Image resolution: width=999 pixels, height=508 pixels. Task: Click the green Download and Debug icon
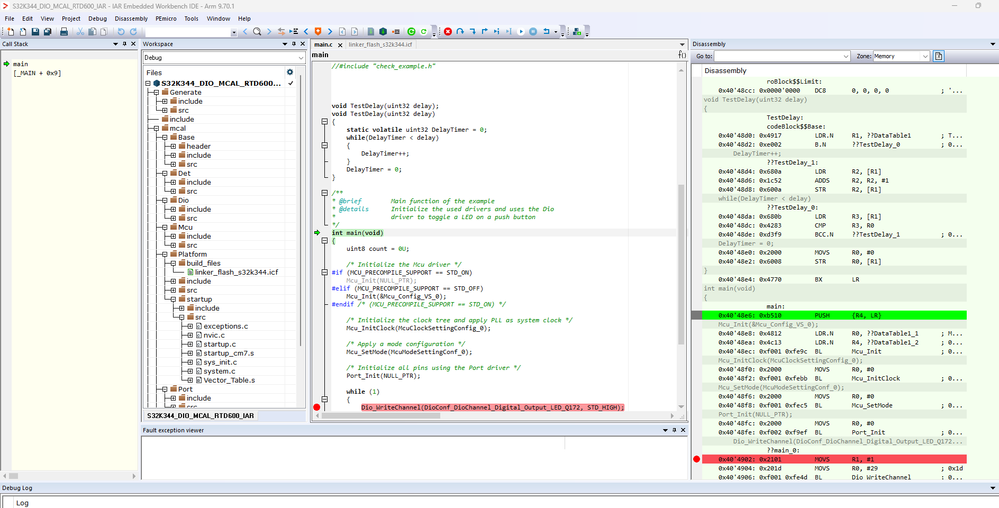pyautogui.click(x=410, y=32)
